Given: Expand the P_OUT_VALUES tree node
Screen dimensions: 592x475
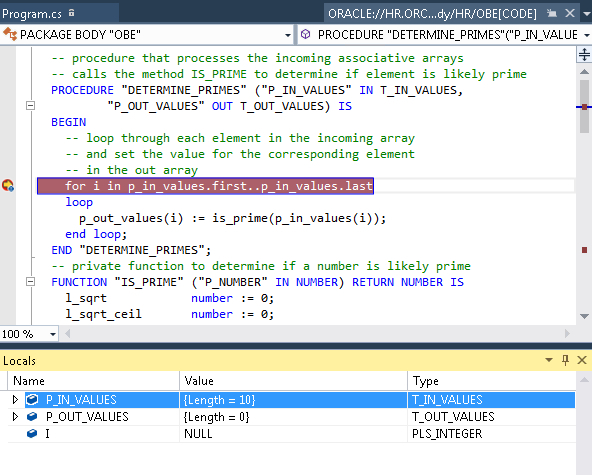Looking at the screenshot, I should [15, 416].
